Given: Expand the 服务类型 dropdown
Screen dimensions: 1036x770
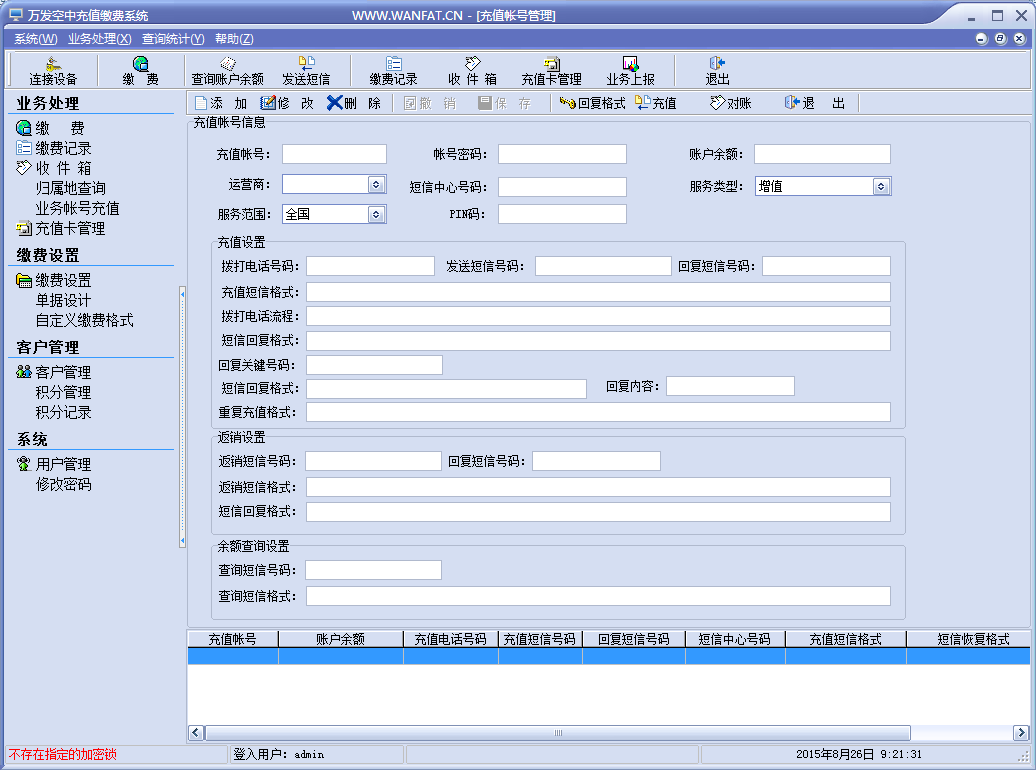Looking at the screenshot, I should point(881,186).
